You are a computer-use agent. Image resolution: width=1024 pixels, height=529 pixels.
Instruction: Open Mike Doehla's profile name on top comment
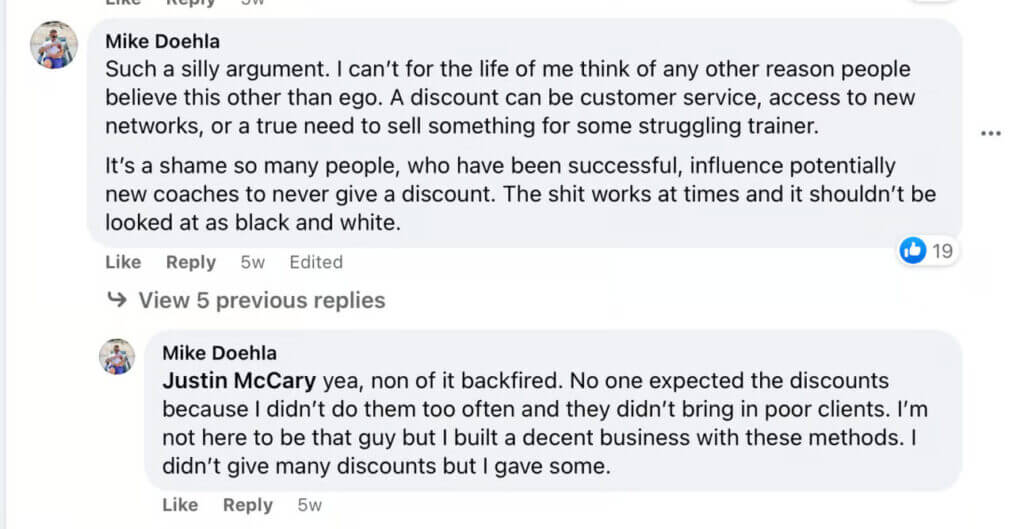[x=162, y=42]
